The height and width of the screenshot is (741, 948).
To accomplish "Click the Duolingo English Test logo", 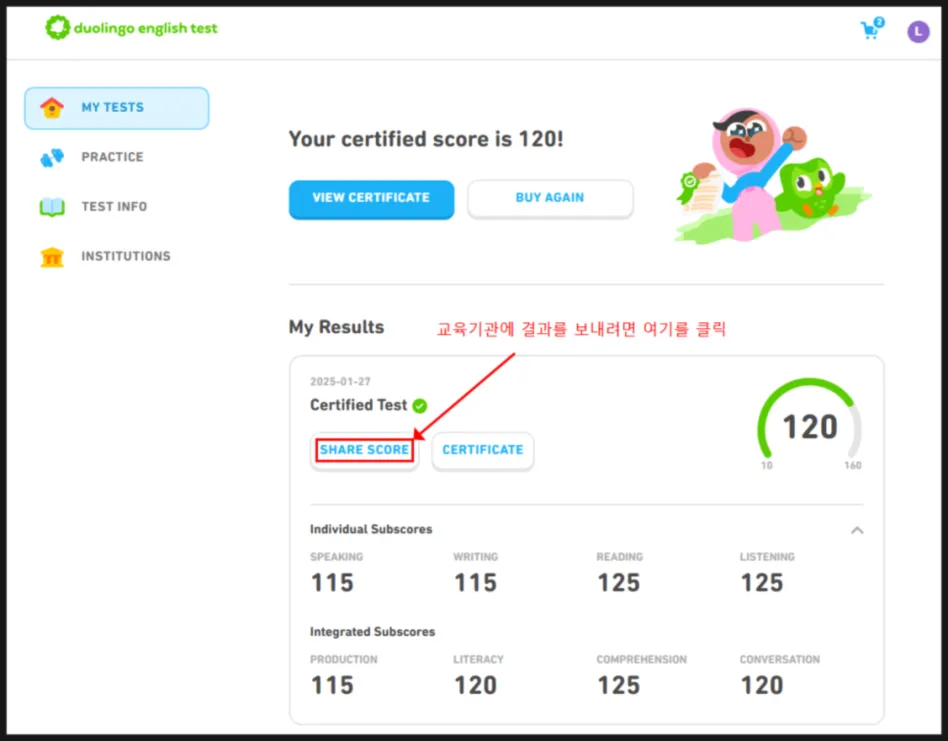I will tap(131, 28).
